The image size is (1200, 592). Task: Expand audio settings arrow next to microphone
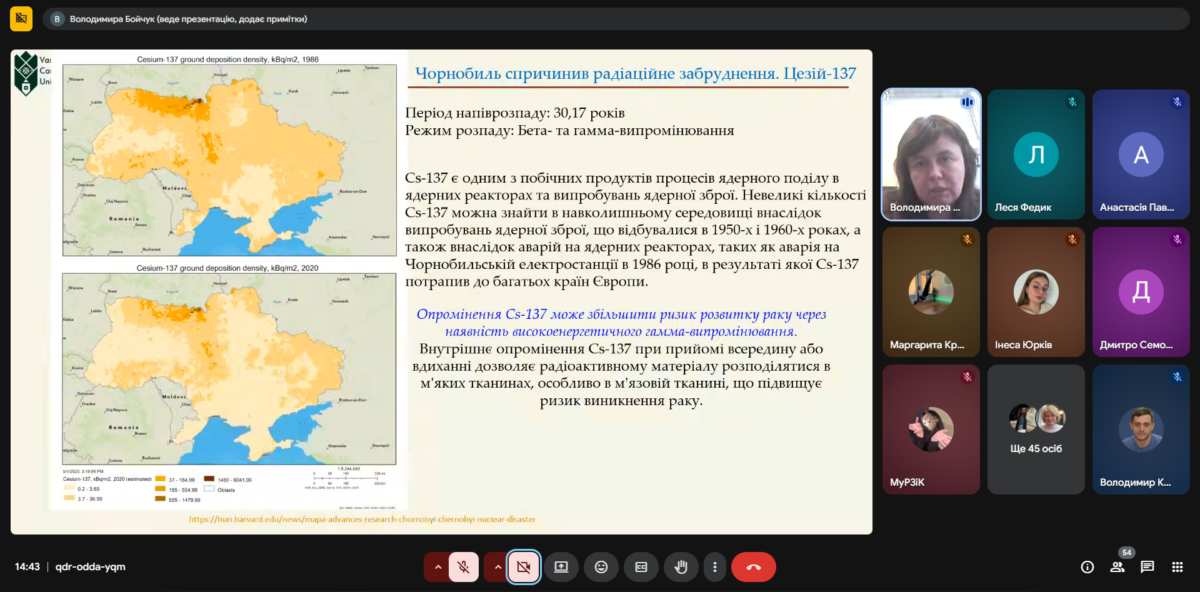click(x=436, y=567)
